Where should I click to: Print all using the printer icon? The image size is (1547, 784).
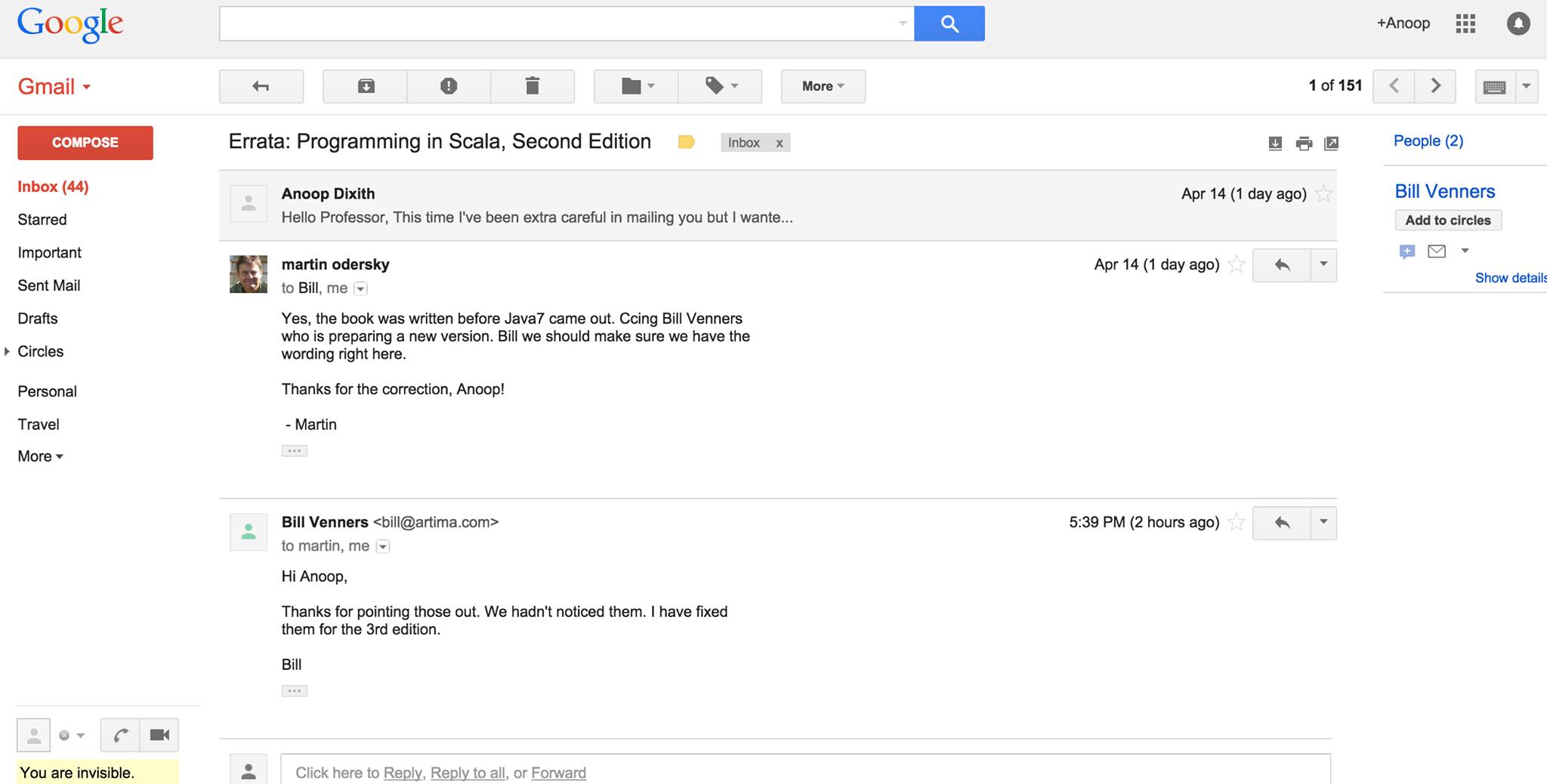(1304, 144)
